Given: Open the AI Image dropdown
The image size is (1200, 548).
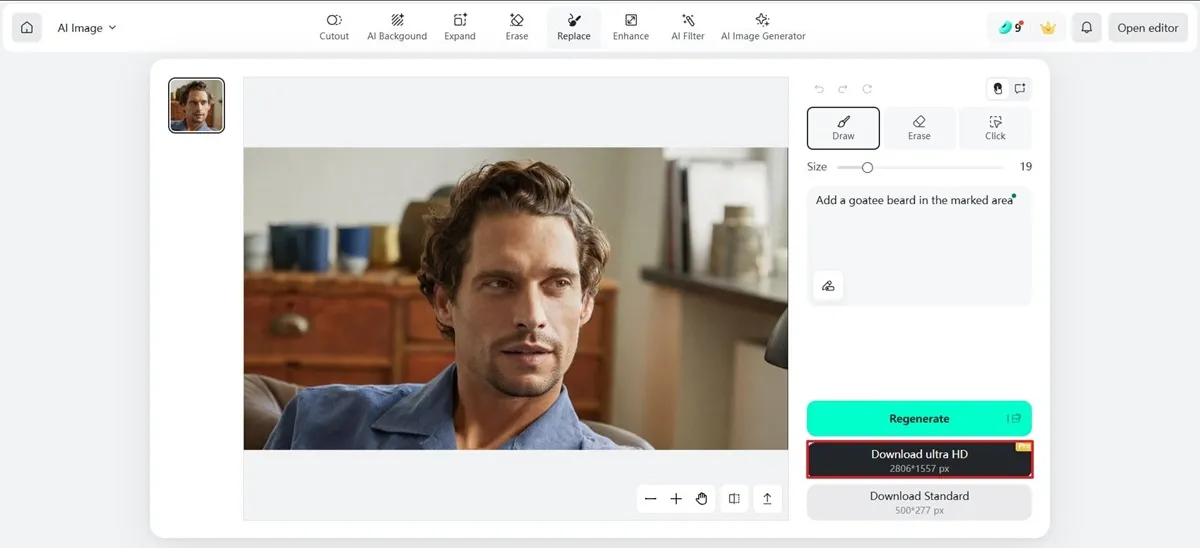Looking at the screenshot, I should pyautogui.click(x=86, y=28).
